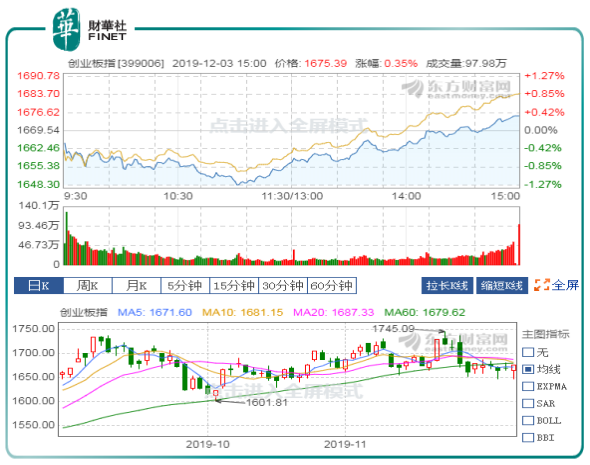The image size is (590, 465).
Task: Open the 30分钟 chart tab
Action: (283, 286)
